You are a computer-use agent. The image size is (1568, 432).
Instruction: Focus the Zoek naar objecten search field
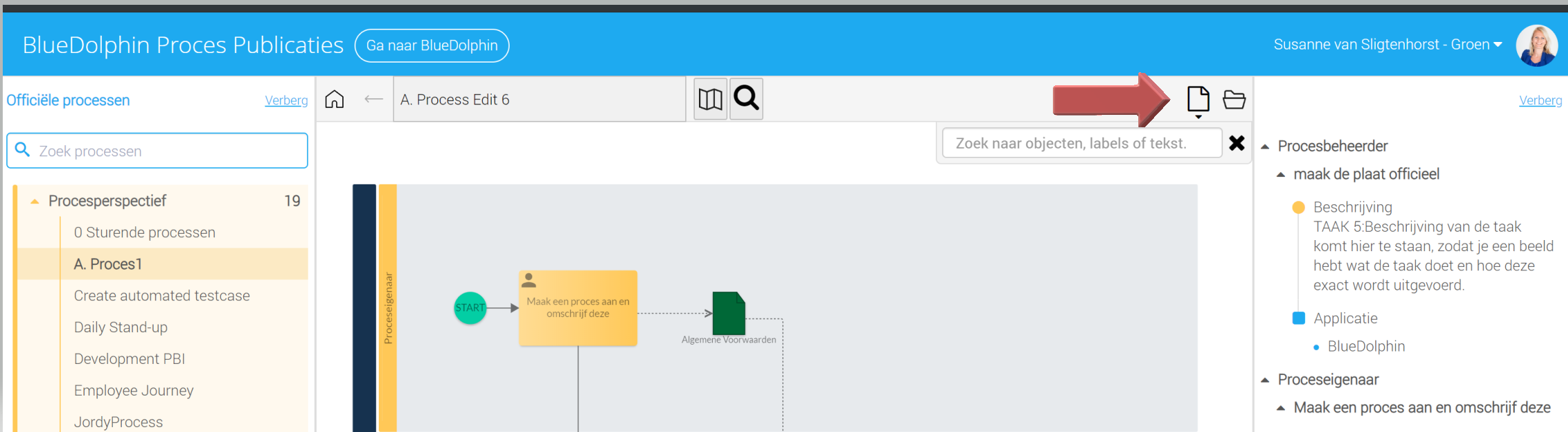click(x=1082, y=143)
